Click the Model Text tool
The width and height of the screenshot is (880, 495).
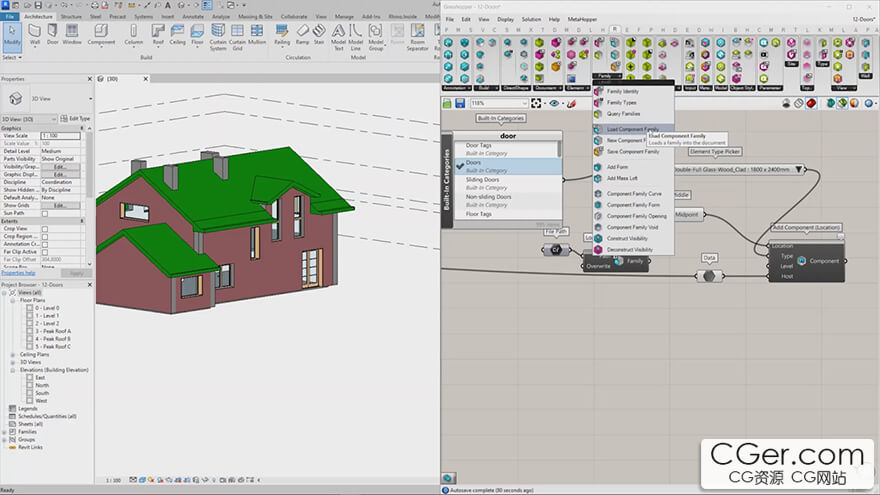click(x=338, y=37)
